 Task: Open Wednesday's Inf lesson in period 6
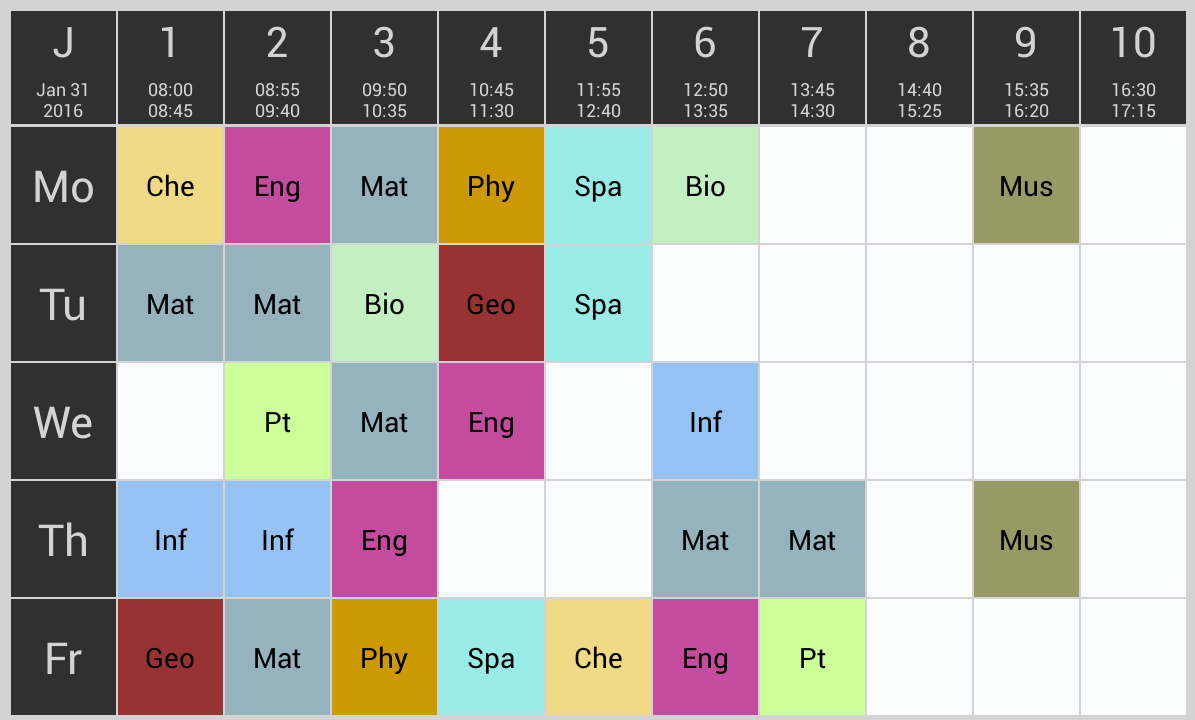click(x=705, y=421)
